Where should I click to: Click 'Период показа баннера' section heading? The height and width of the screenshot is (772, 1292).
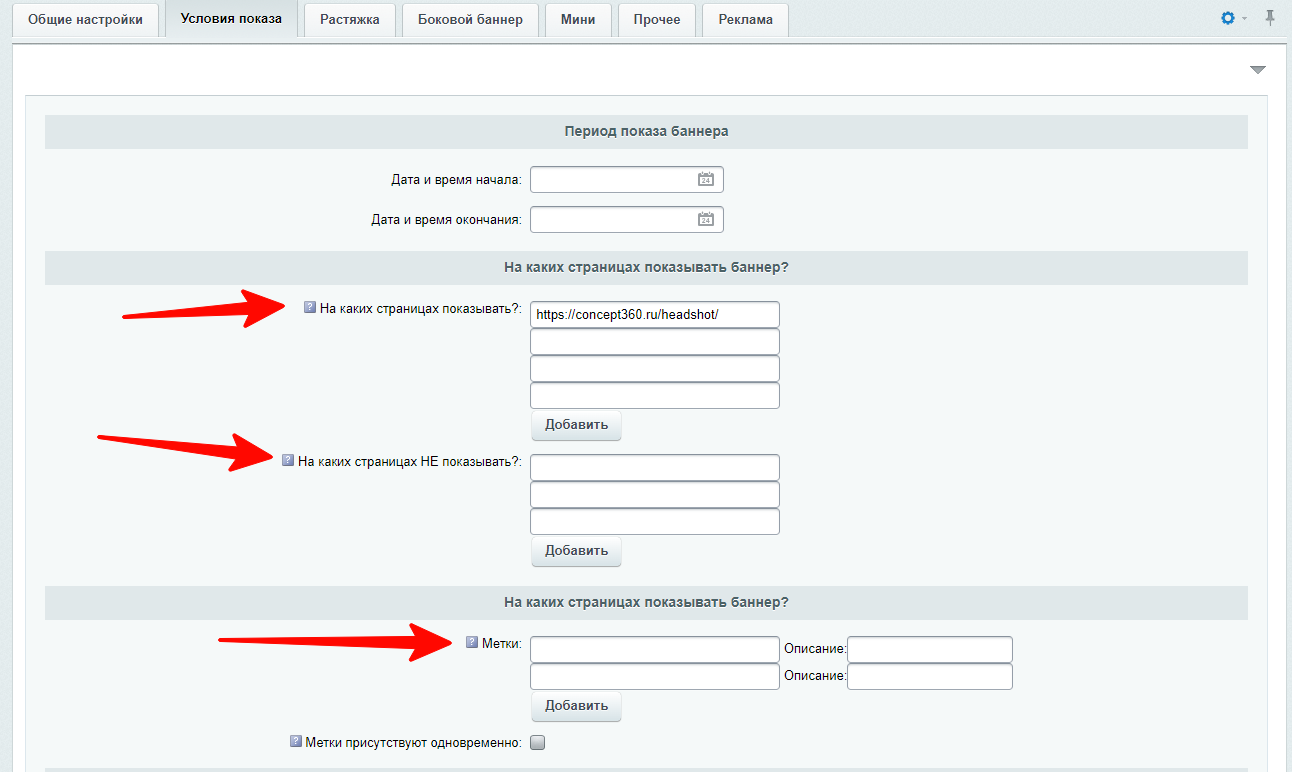(646, 131)
